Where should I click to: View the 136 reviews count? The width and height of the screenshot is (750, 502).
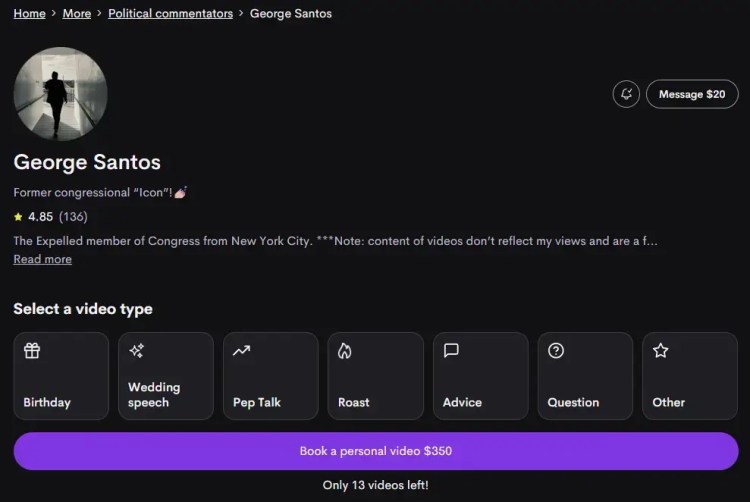tap(73, 216)
